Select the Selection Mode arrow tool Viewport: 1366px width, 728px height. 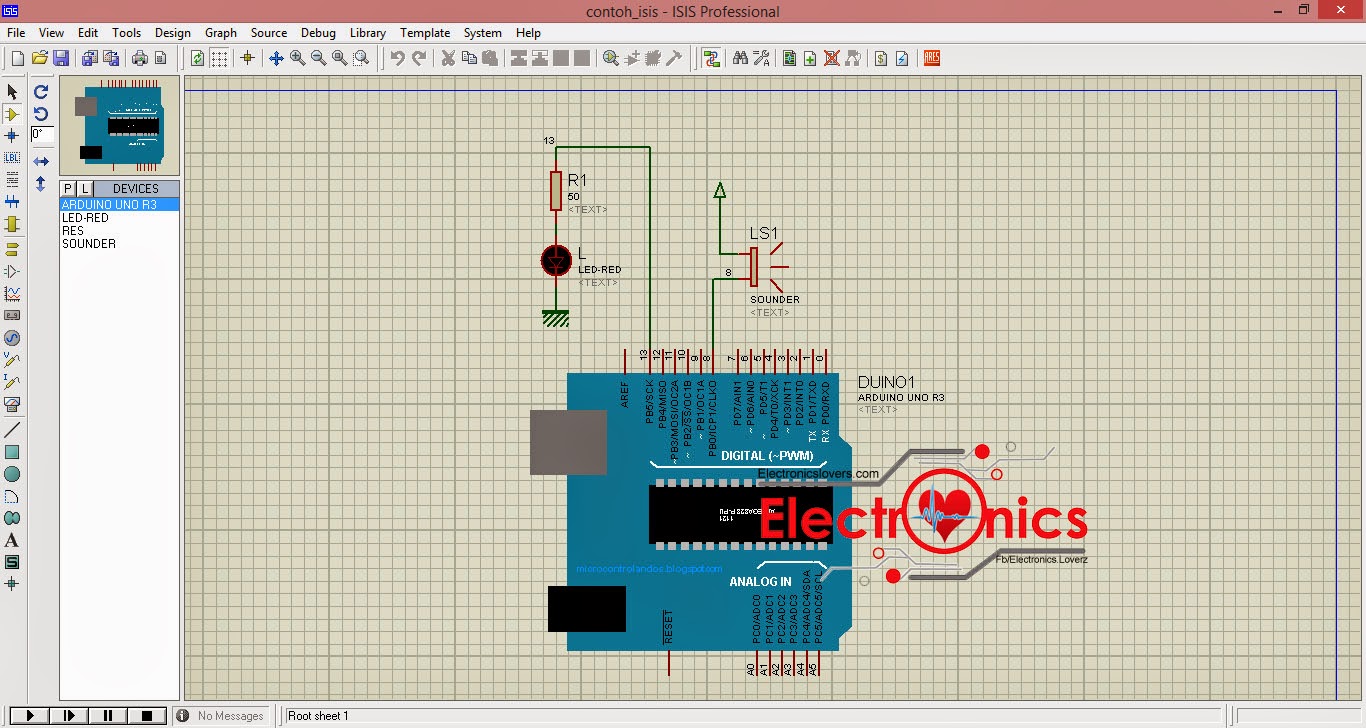point(12,93)
